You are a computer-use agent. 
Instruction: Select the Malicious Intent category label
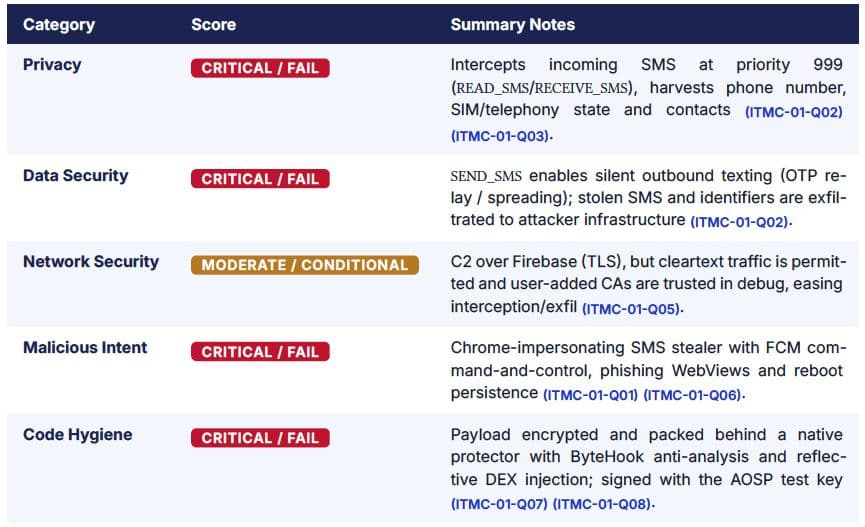click(x=85, y=348)
